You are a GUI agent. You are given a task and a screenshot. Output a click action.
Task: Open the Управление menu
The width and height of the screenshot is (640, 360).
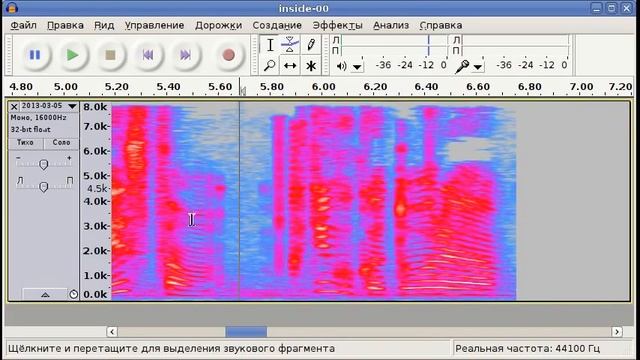pos(154,25)
